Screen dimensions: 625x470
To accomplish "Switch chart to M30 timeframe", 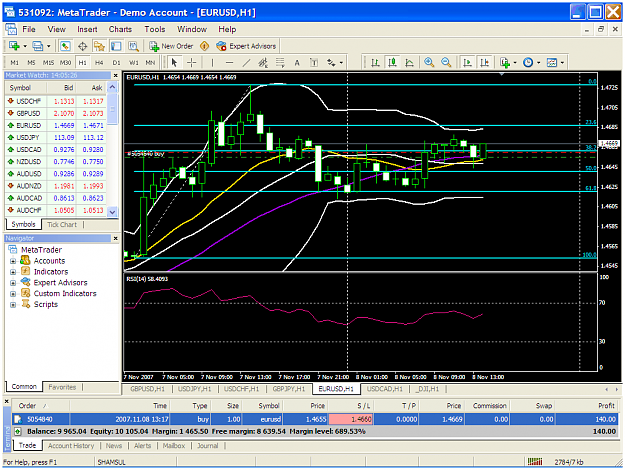I will [65, 63].
